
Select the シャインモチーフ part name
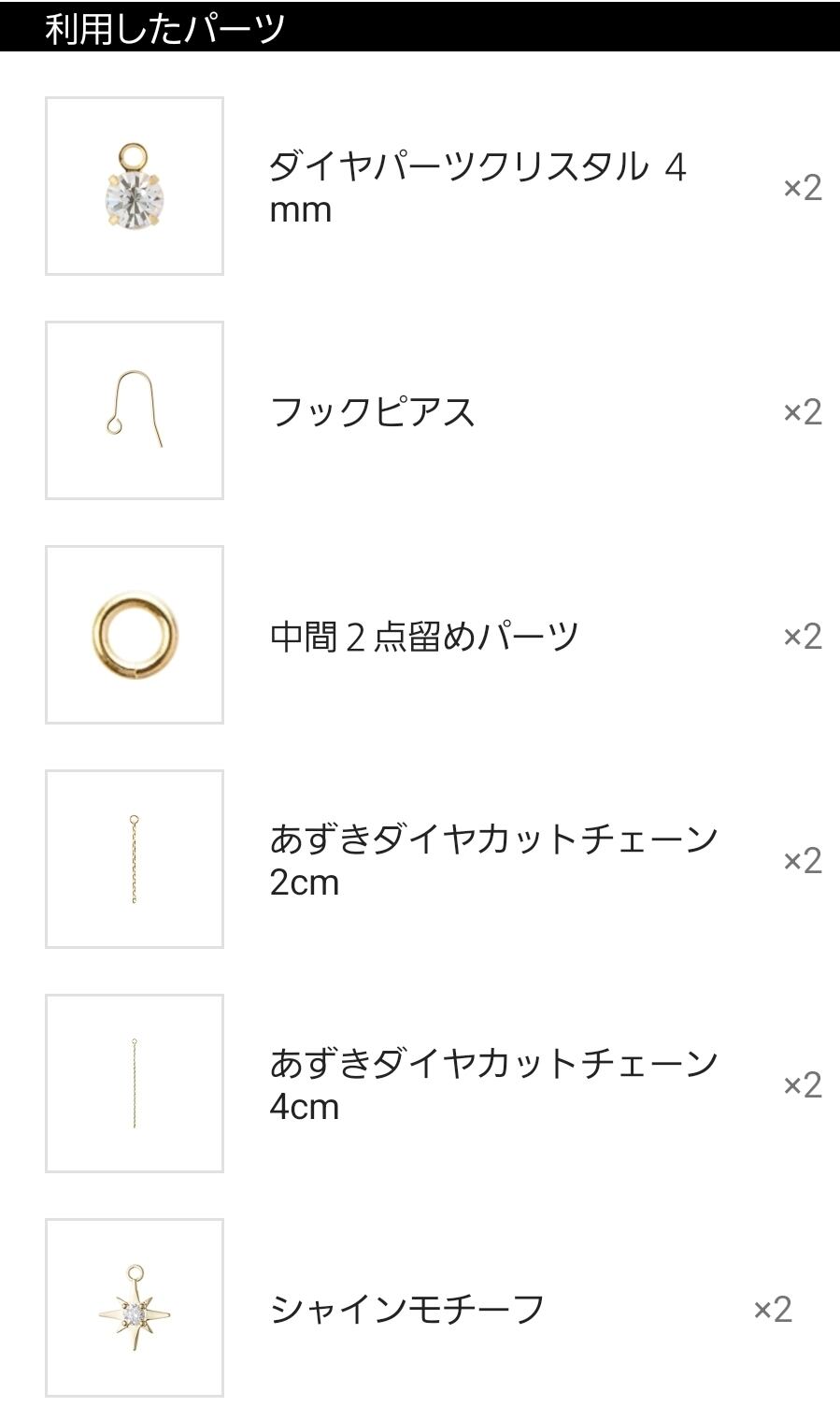[x=406, y=1309]
